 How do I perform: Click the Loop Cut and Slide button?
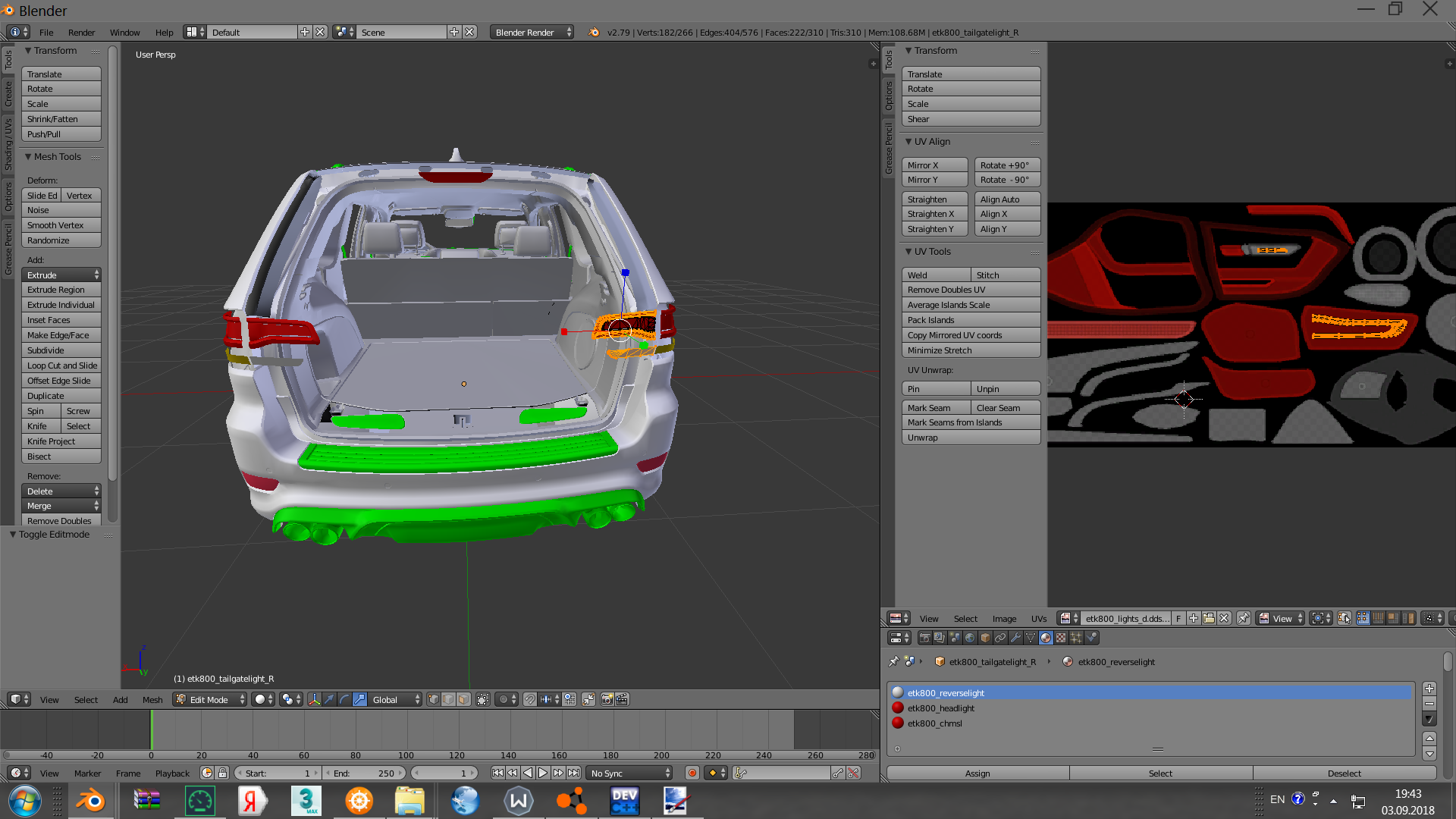(61, 366)
